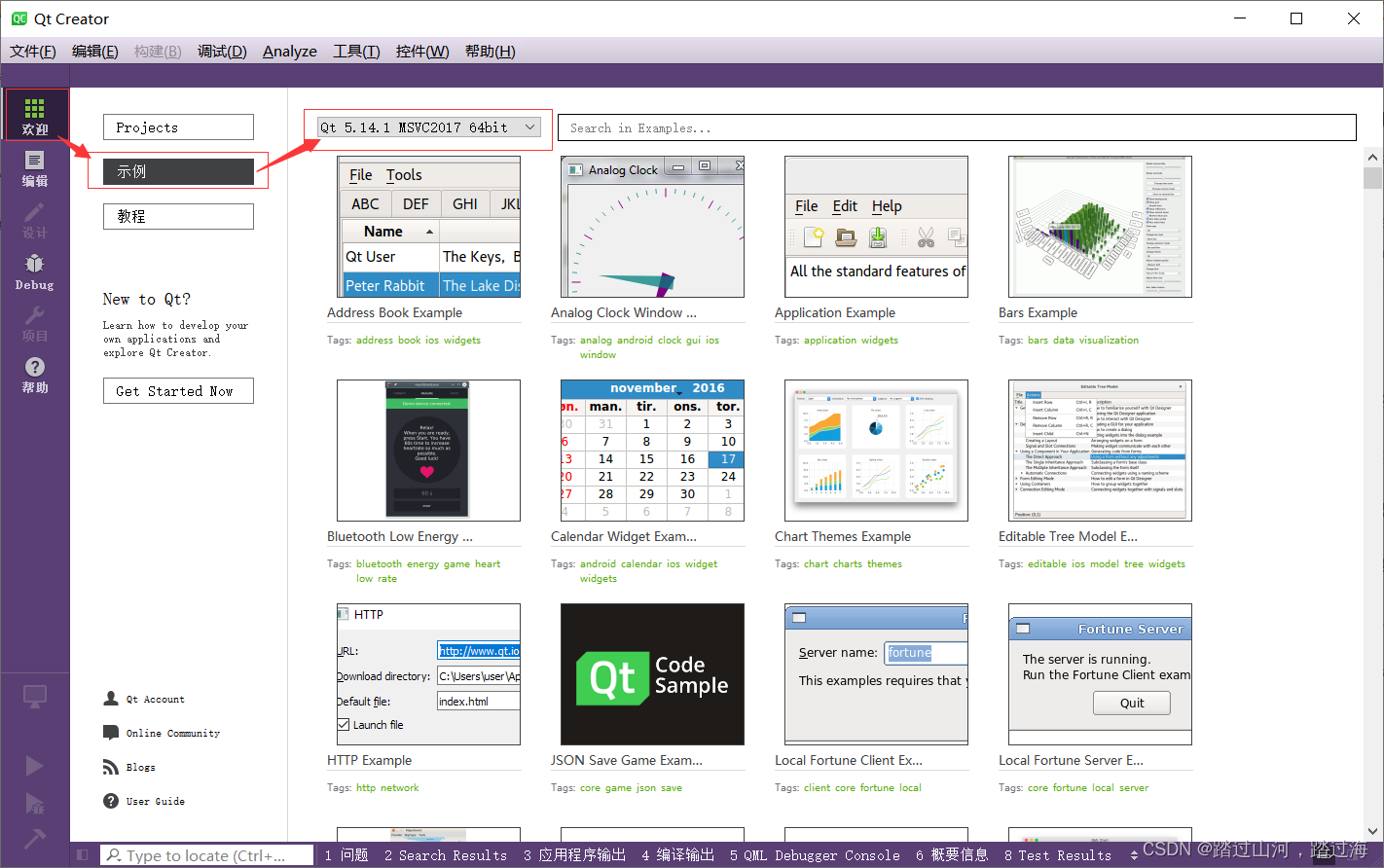
Task: Click the 'address' tag of Address Book Example
Action: pos(375,341)
